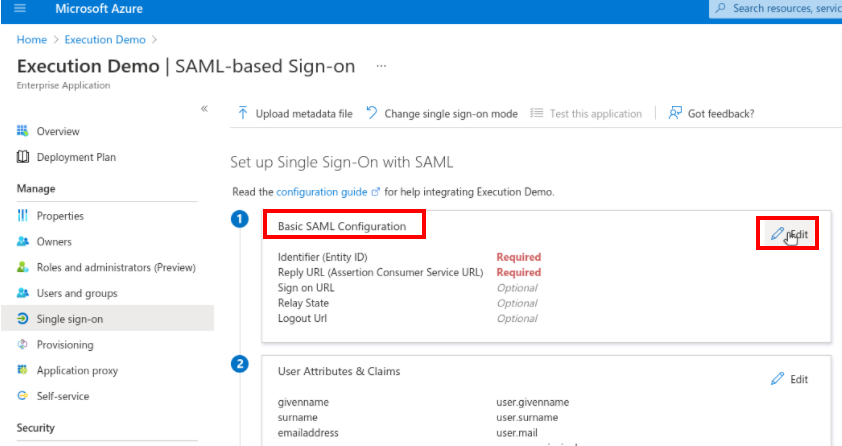842x446 pixels.
Task: Click the search magnifier icon
Action: 721,8
